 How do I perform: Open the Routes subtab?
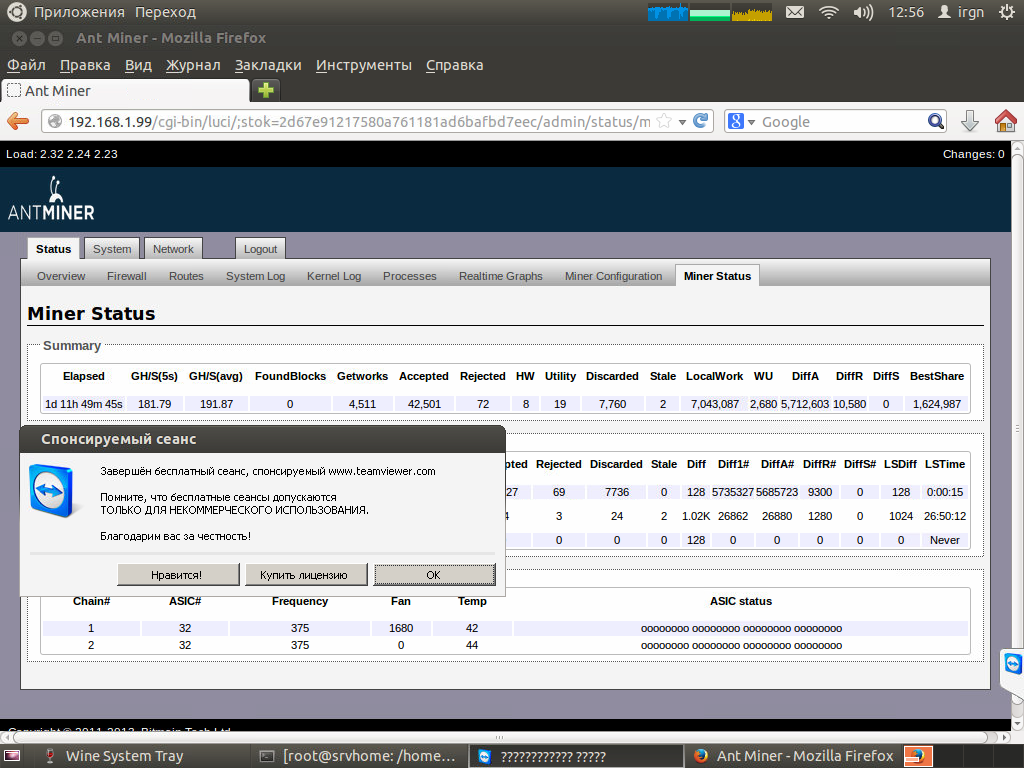(186, 276)
